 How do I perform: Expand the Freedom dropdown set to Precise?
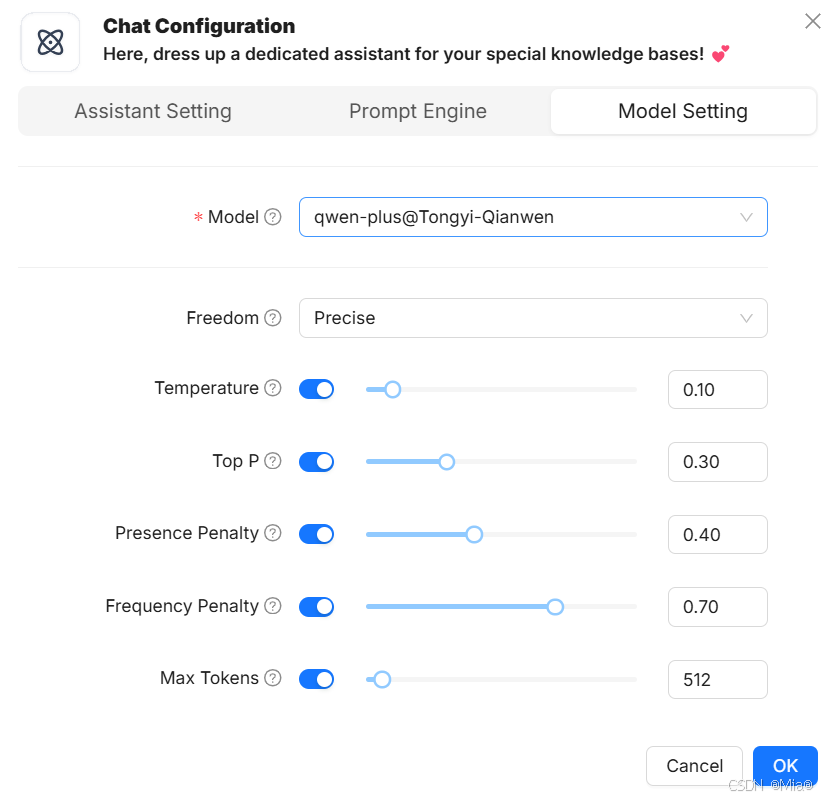[x=532, y=318]
